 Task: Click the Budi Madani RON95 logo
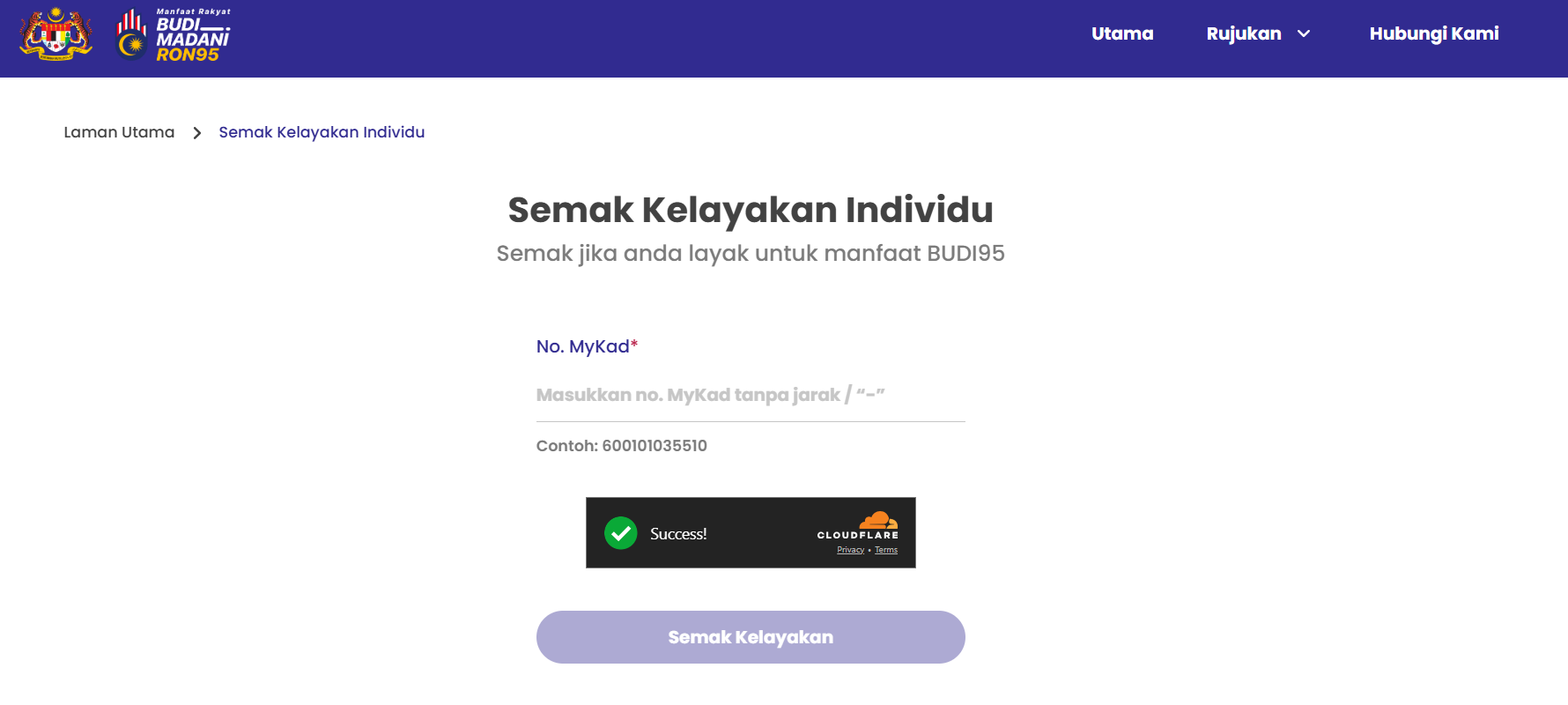174,35
